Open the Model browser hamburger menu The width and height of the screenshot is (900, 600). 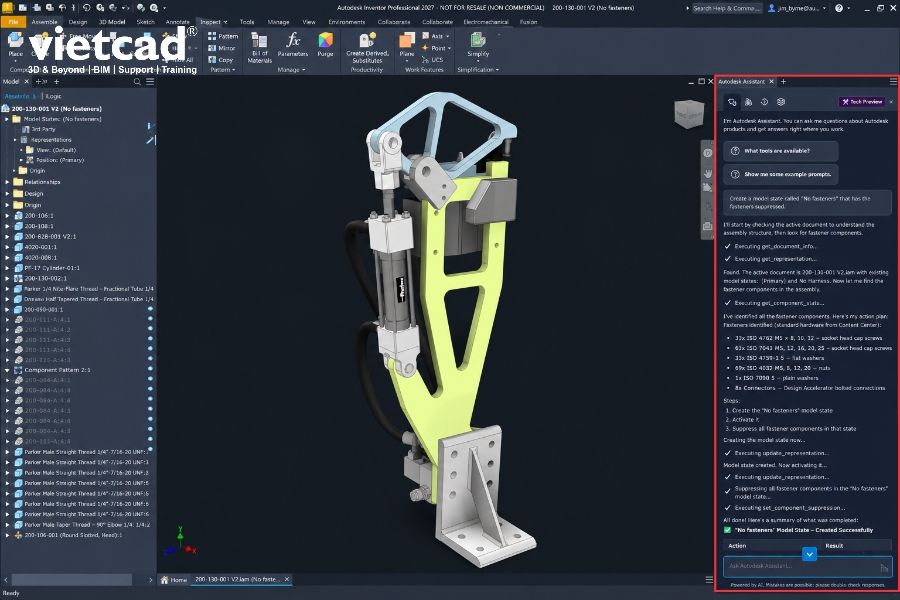(x=150, y=82)
